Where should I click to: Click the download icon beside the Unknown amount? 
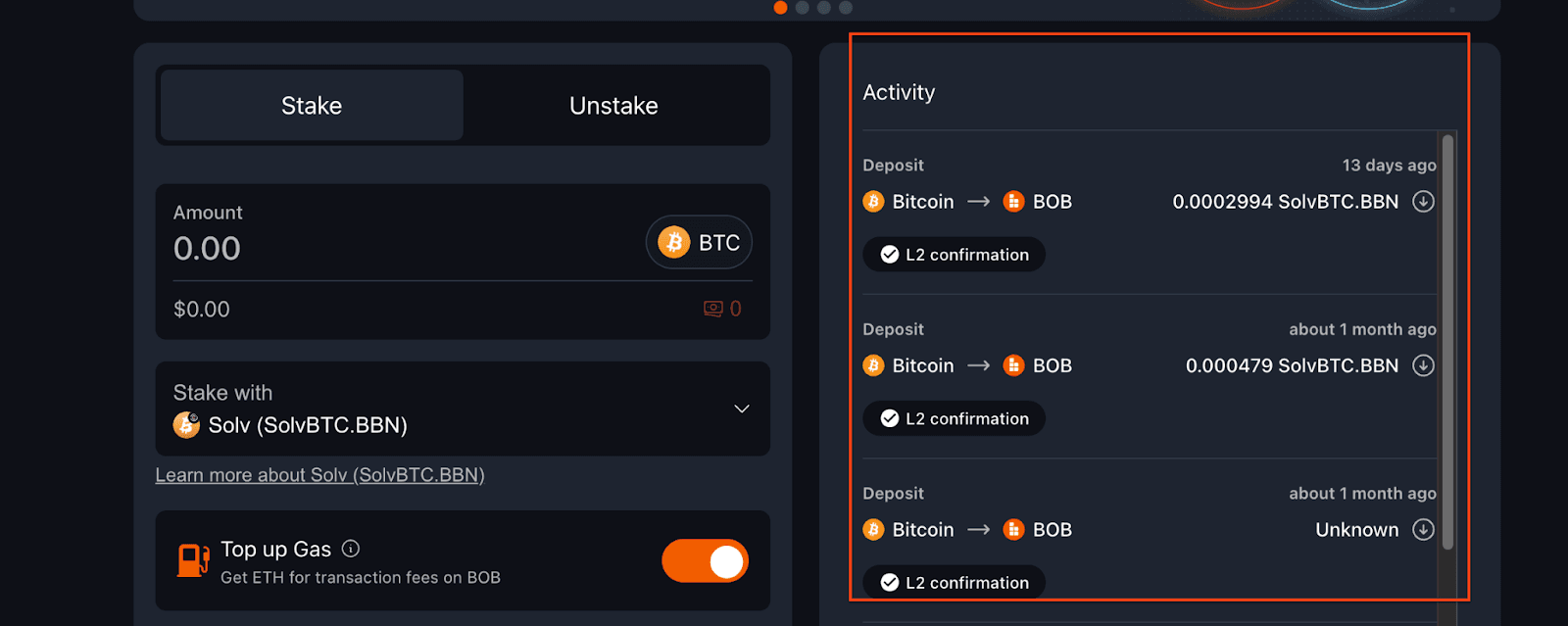[x=1423, y=530]
